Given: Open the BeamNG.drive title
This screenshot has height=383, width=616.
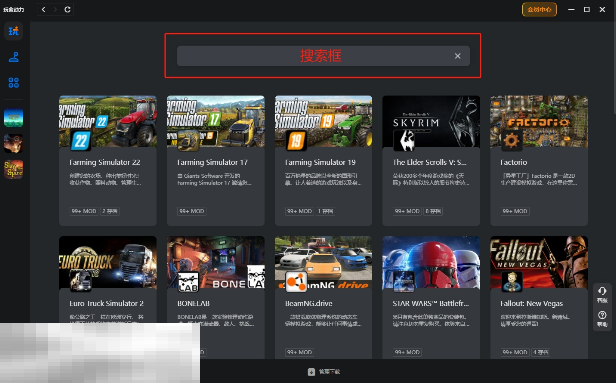Looking at the screenshot, I should coord(309,303).
